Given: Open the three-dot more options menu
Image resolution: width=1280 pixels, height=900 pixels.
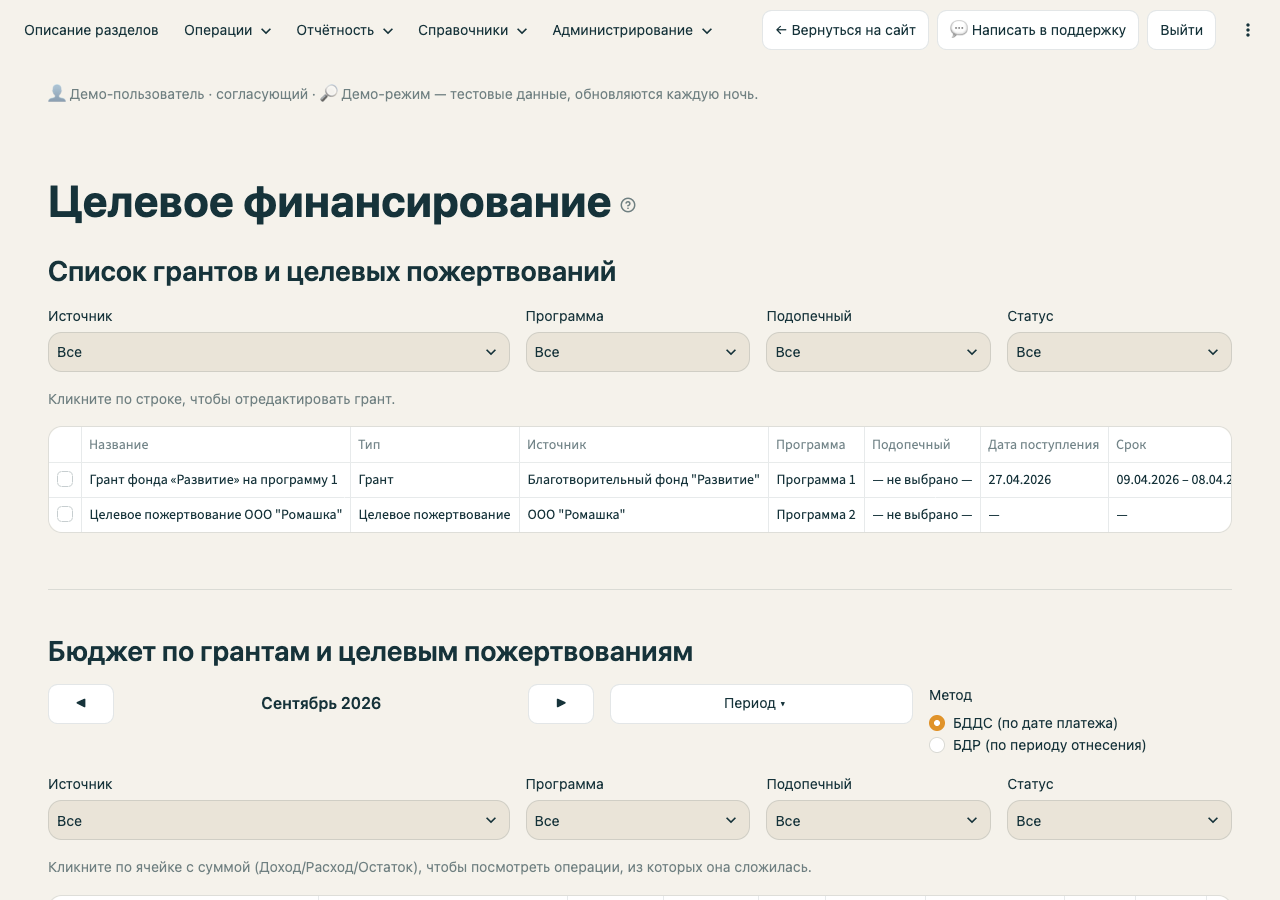Looking at the screenshot, I should click(x=1247, y=30).
